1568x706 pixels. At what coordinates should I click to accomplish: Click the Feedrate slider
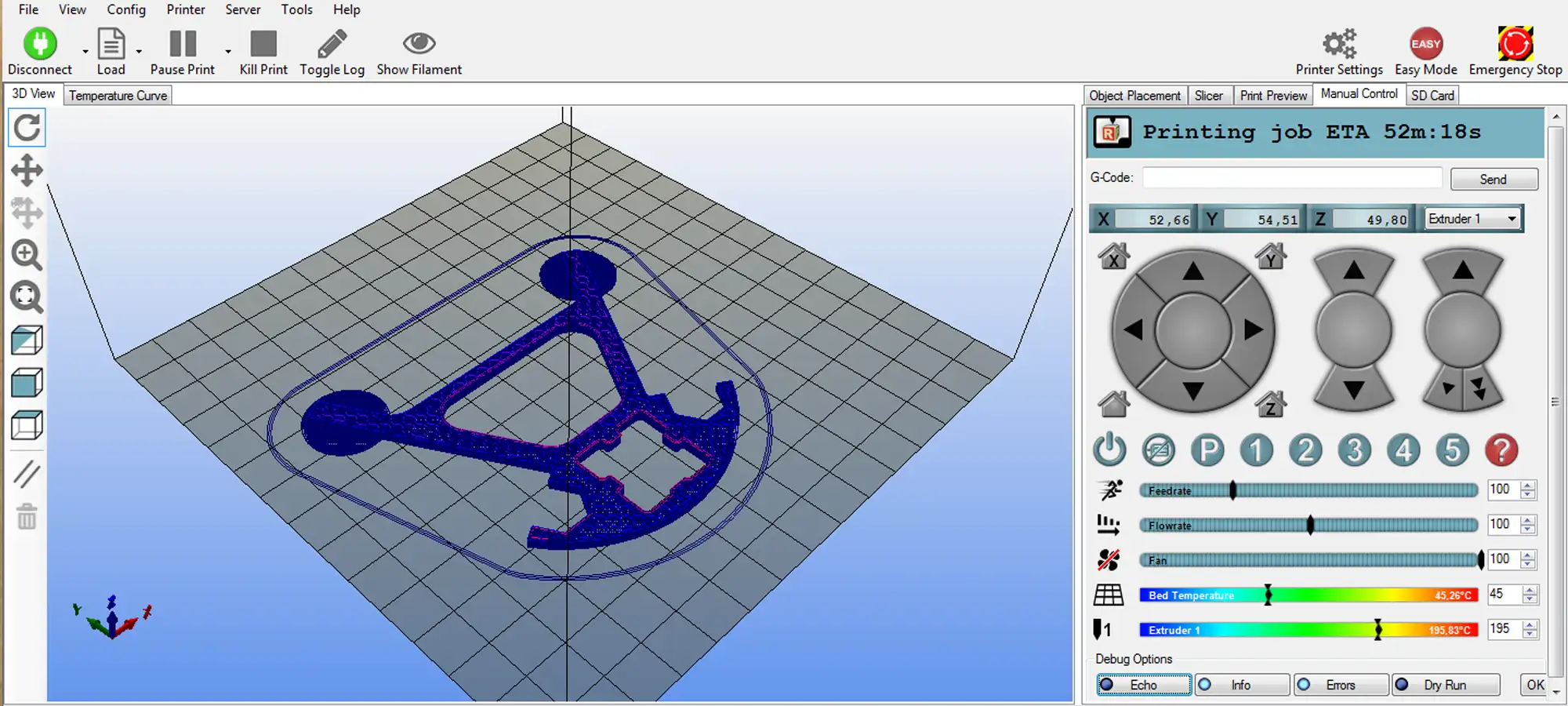pyautogui.click(x=1308, y=490)
